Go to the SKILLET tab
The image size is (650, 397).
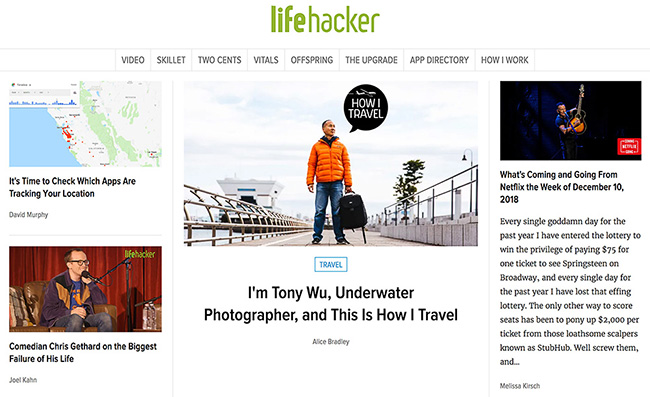(171, 60)
